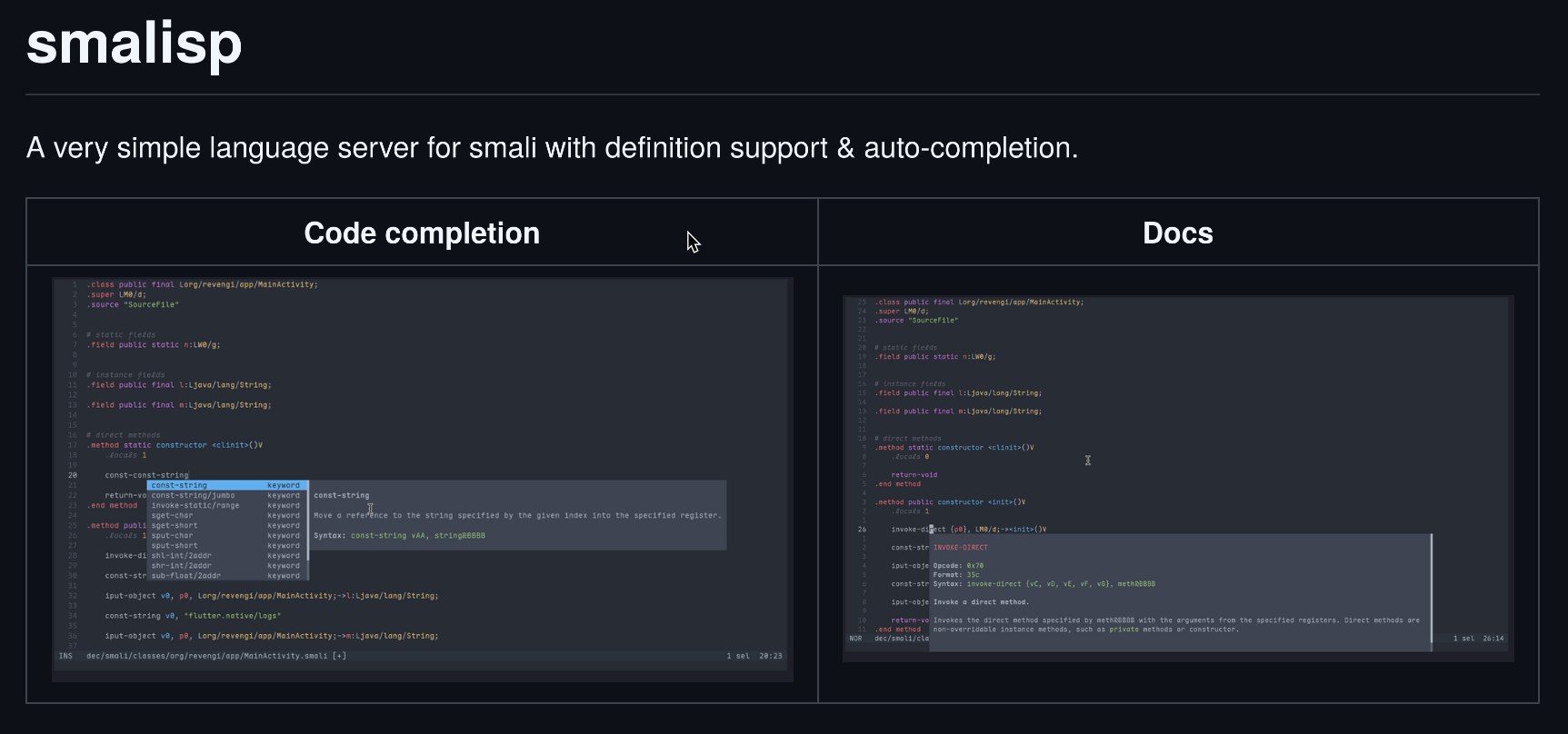Image resolution: width=1568 pixels, height=734 pixels.
Task: Click the Docs column header
Action: click(1177, 233)
